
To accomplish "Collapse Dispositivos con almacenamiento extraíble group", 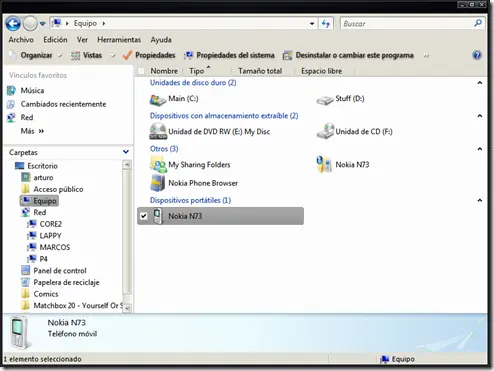I will [480, 116].
